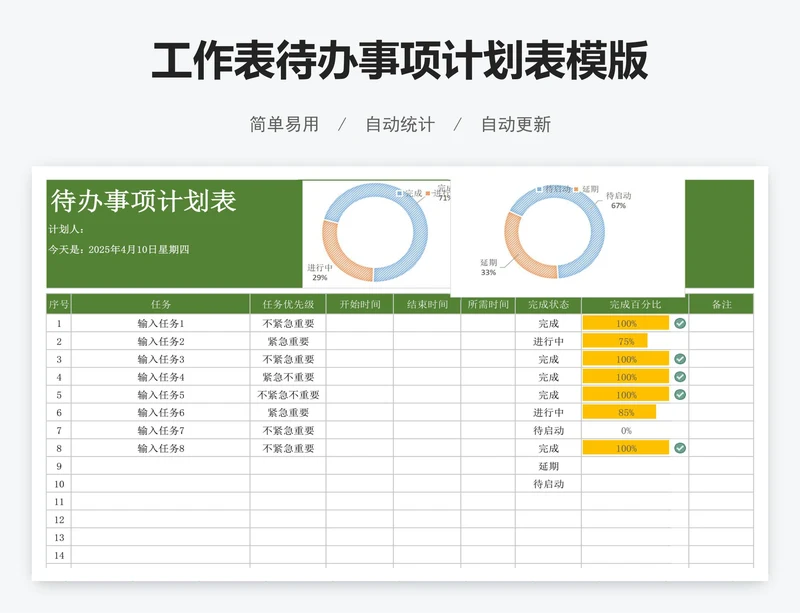Select the priority cell 紧急重要 for 输入任务6
This screenshot has width=800, height=613.
288,412
